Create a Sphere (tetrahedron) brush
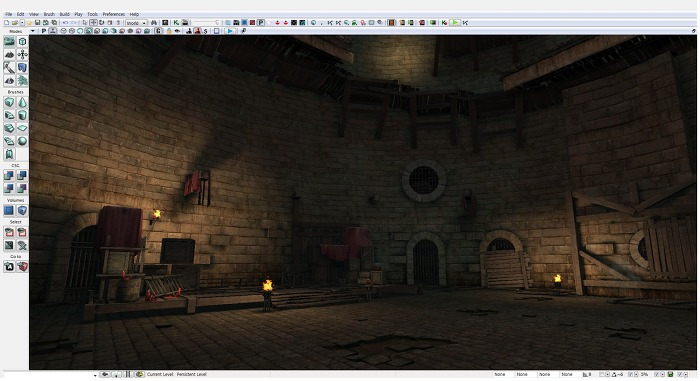 (x=22, y=141)
